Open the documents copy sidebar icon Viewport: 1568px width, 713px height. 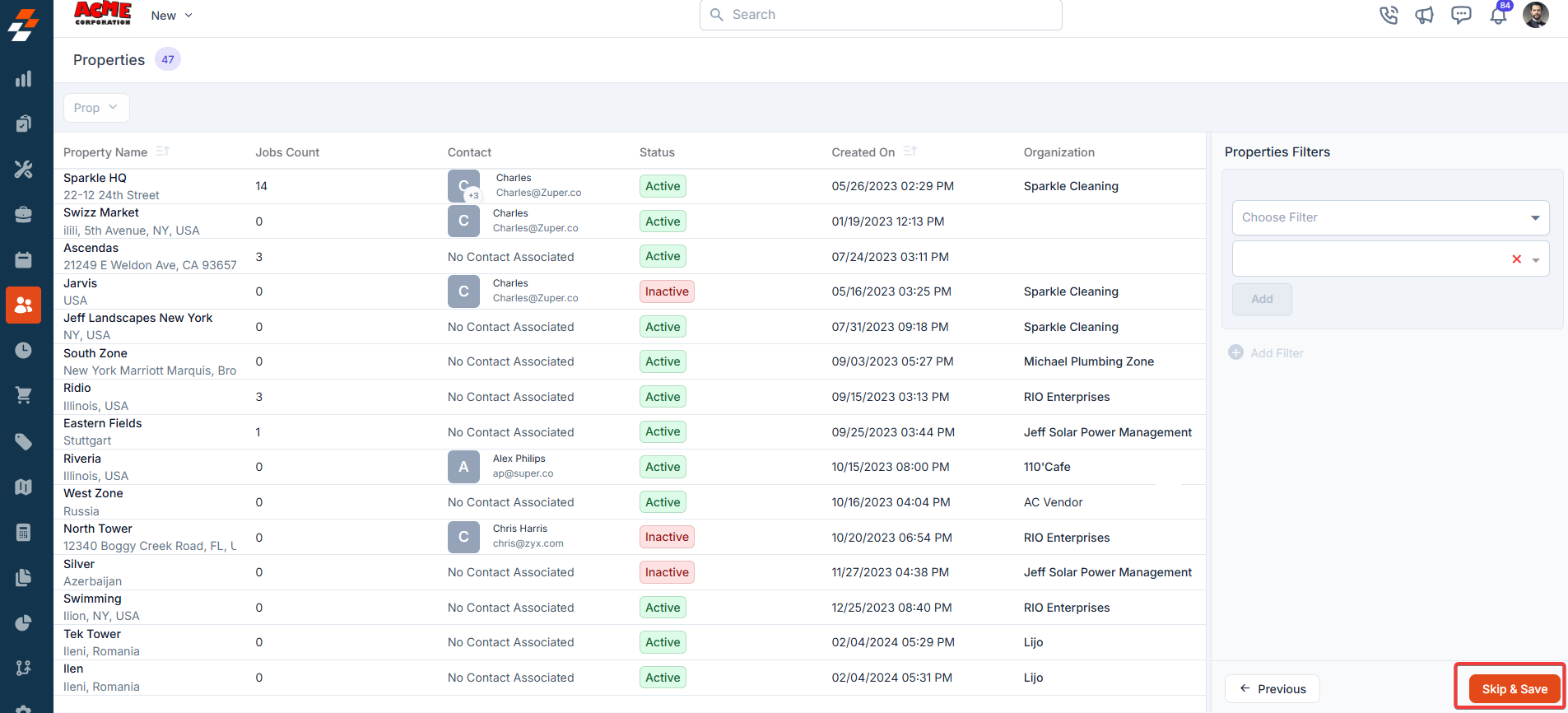(23, 577)
